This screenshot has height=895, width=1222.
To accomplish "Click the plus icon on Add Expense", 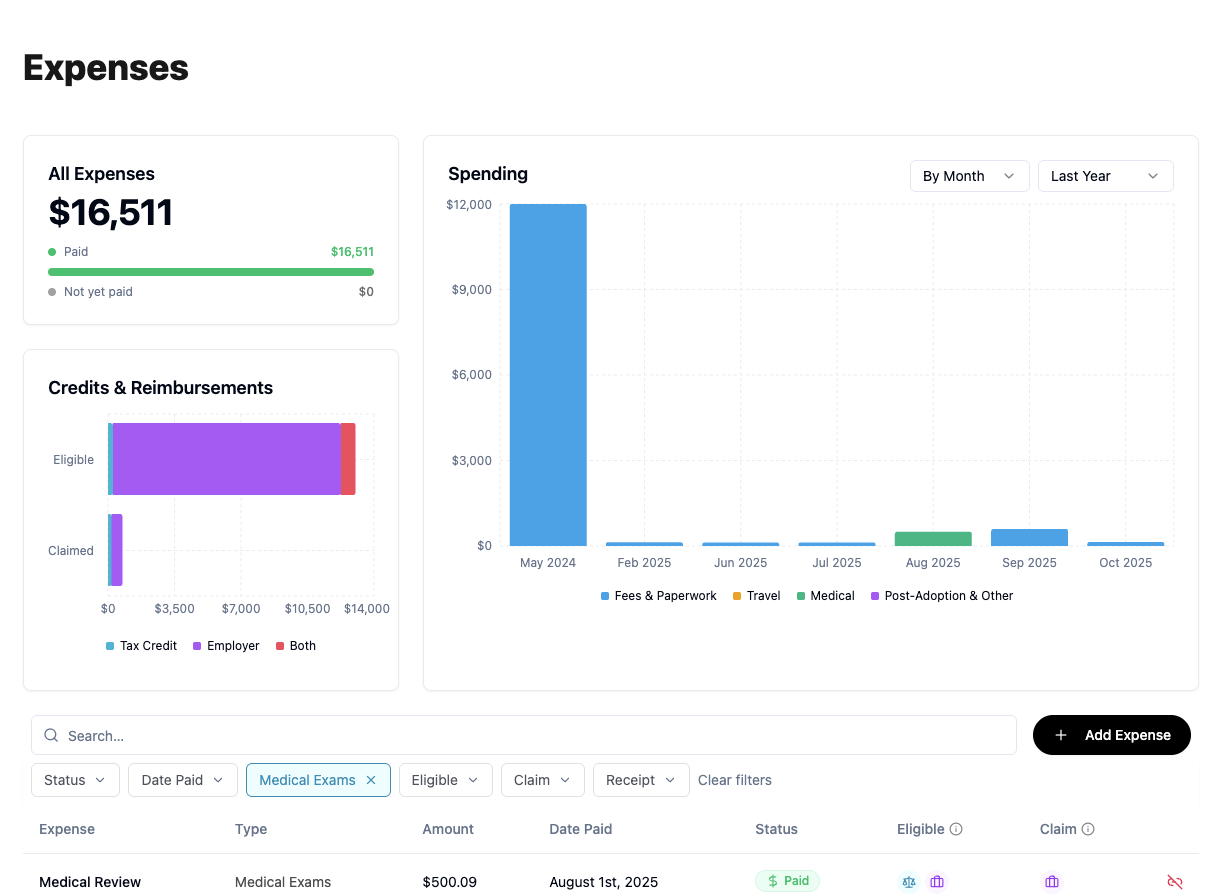I will click(x=1061, y=735).
